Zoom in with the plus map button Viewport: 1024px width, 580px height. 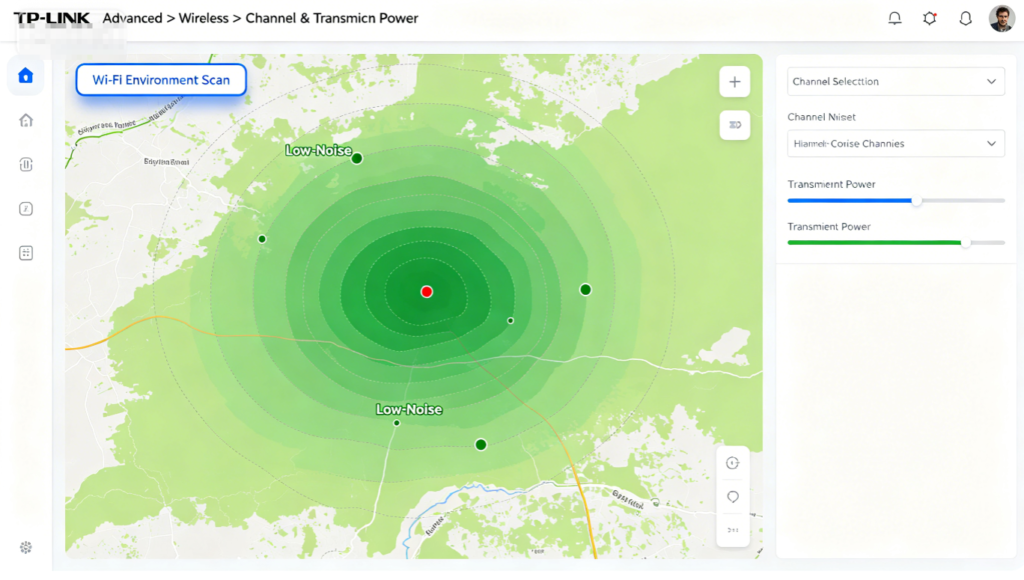tap(735, 82)
